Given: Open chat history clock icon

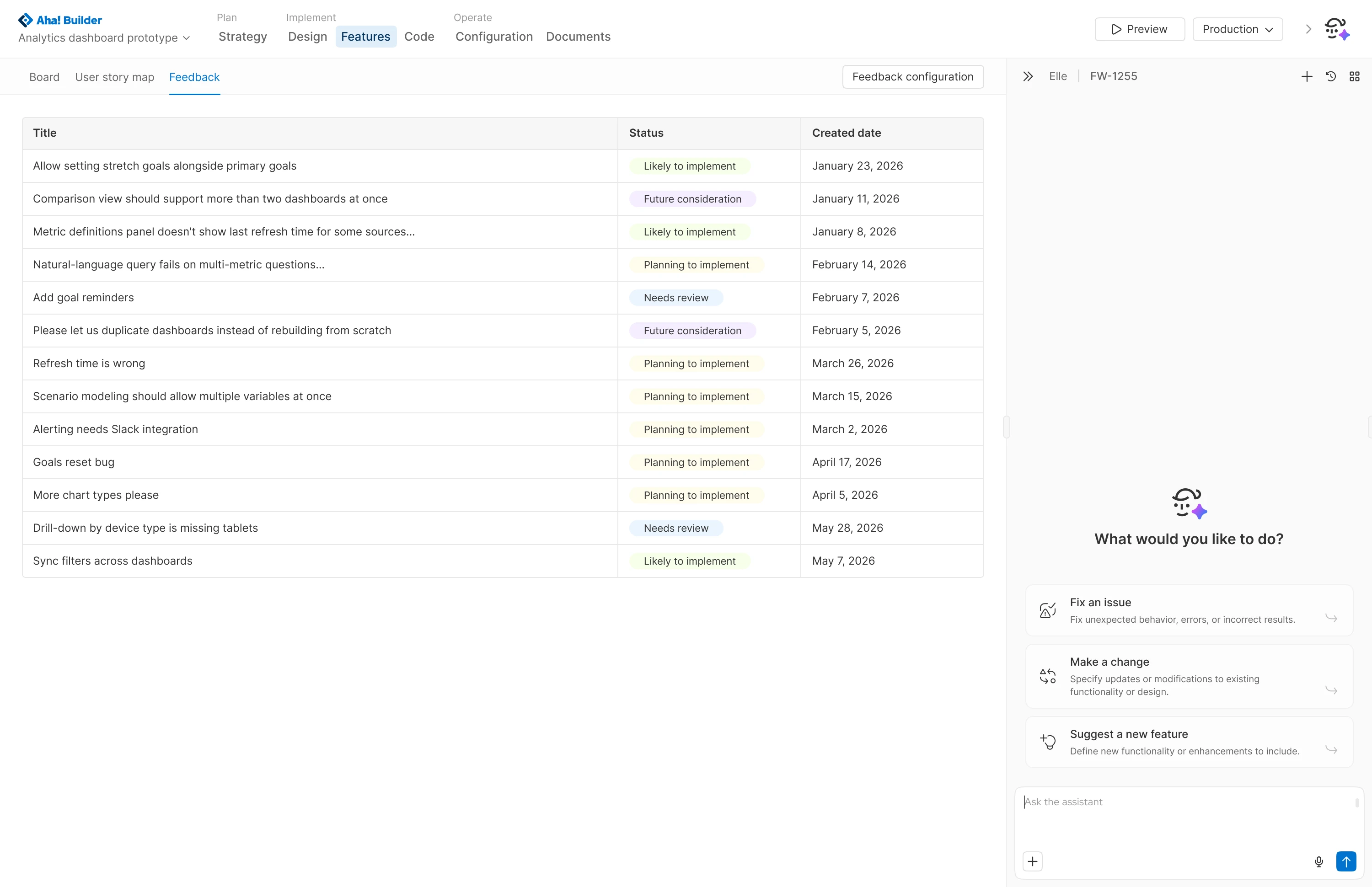Looking at the screenshot, I should [1330, 77].
